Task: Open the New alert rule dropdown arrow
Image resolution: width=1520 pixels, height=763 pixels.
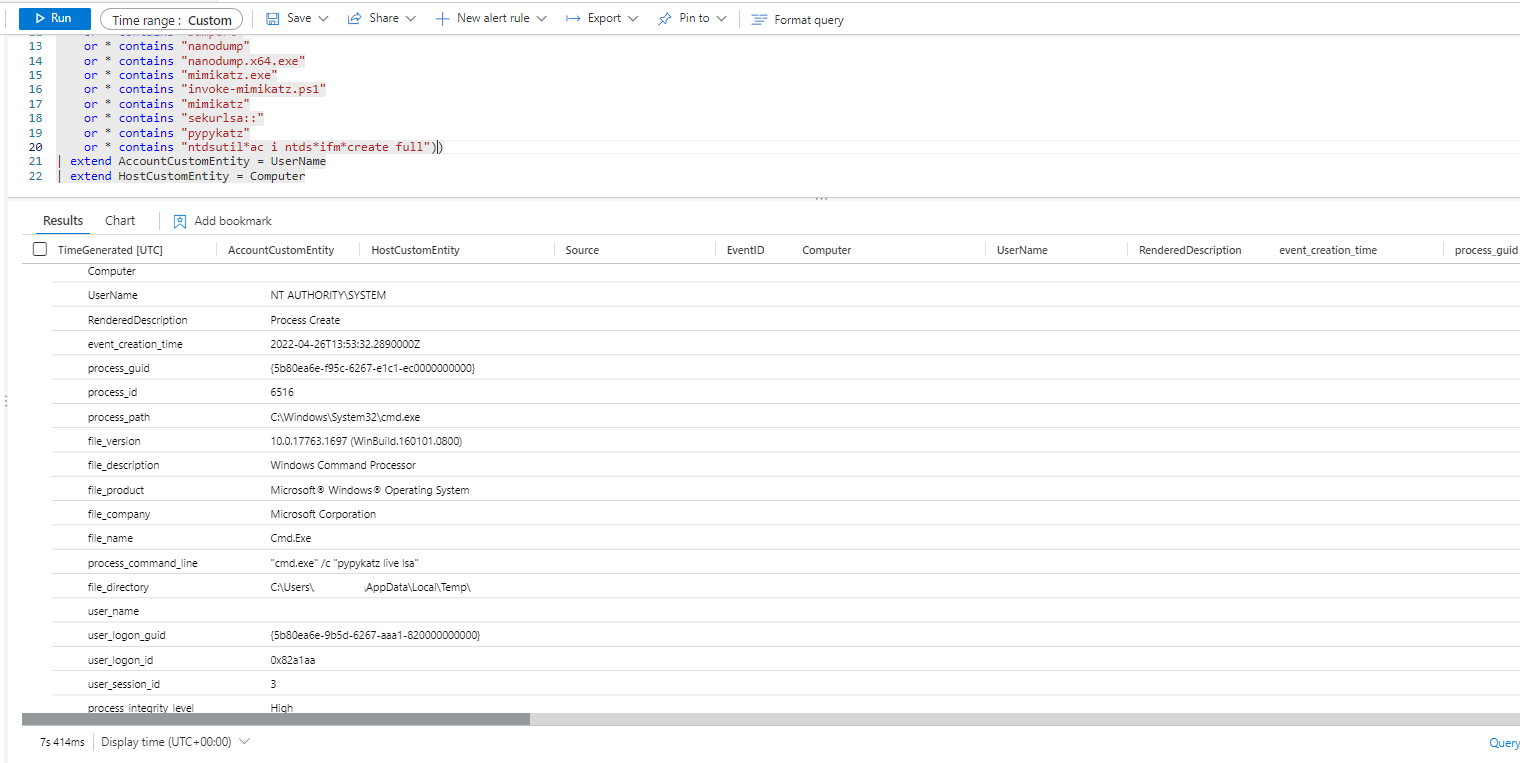Action: point(541,19)
